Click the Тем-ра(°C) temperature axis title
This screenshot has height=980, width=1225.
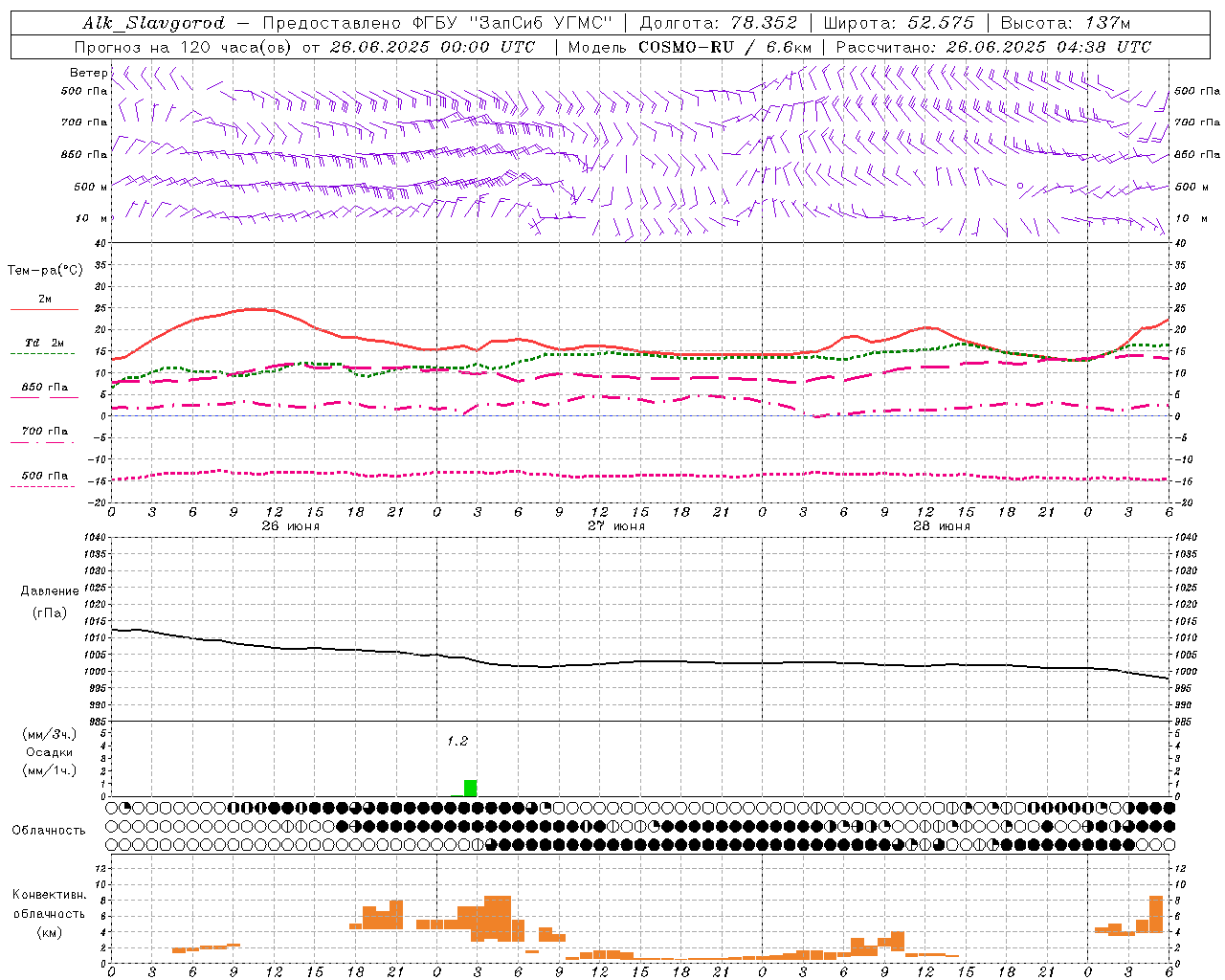pyautogui.click(x=45, y=271)
